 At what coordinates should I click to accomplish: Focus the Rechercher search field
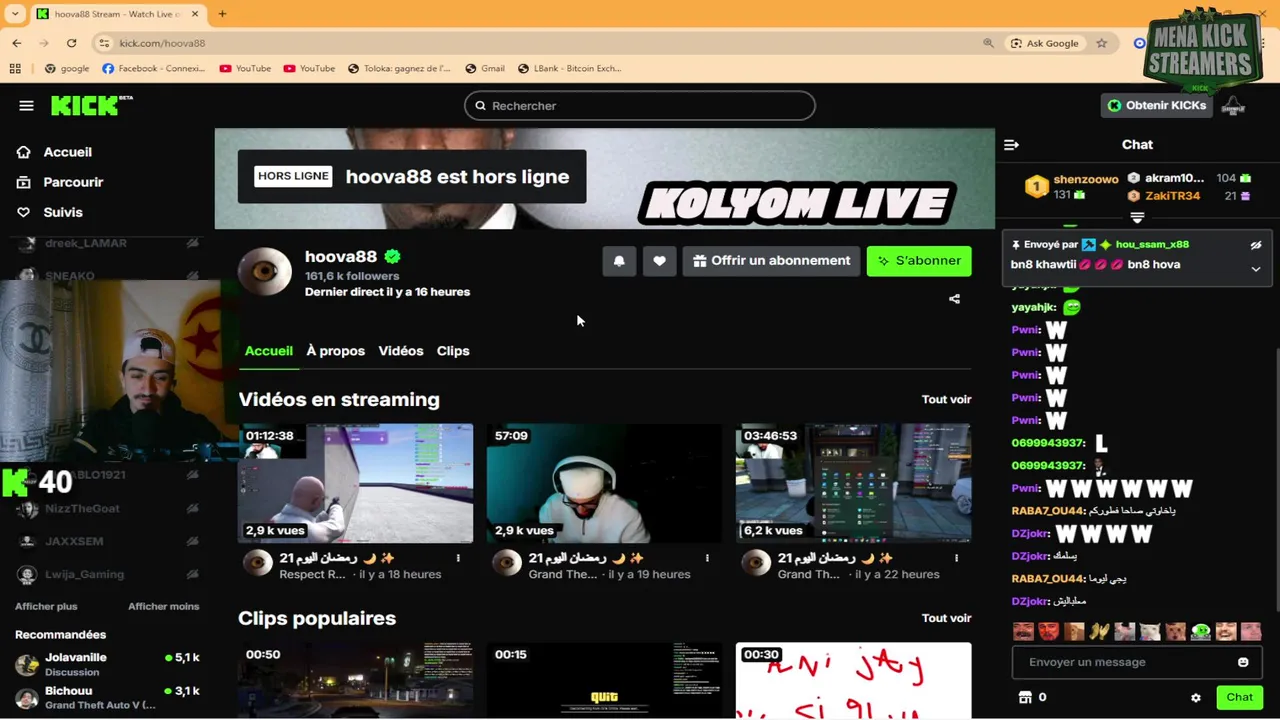(640, 105)
